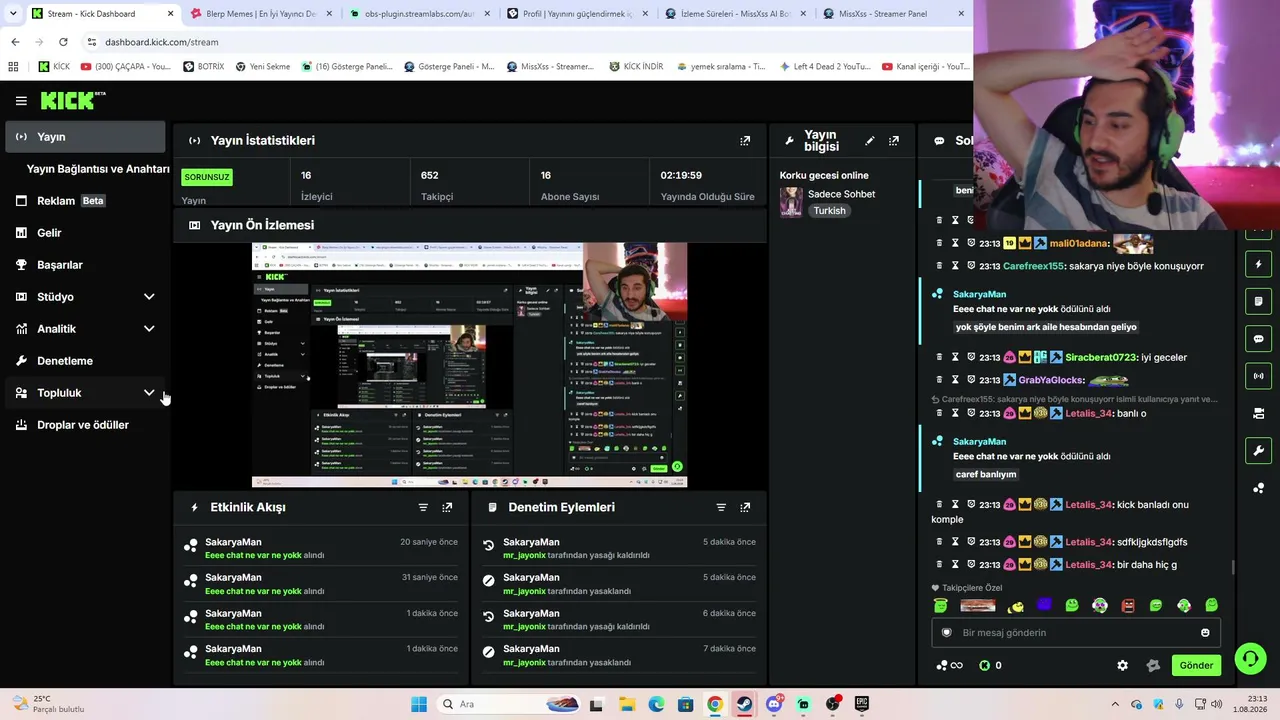Open the broadcast signal icon in the right sidebar
The image size is (1280, 720).
(x=1259, y=376)
